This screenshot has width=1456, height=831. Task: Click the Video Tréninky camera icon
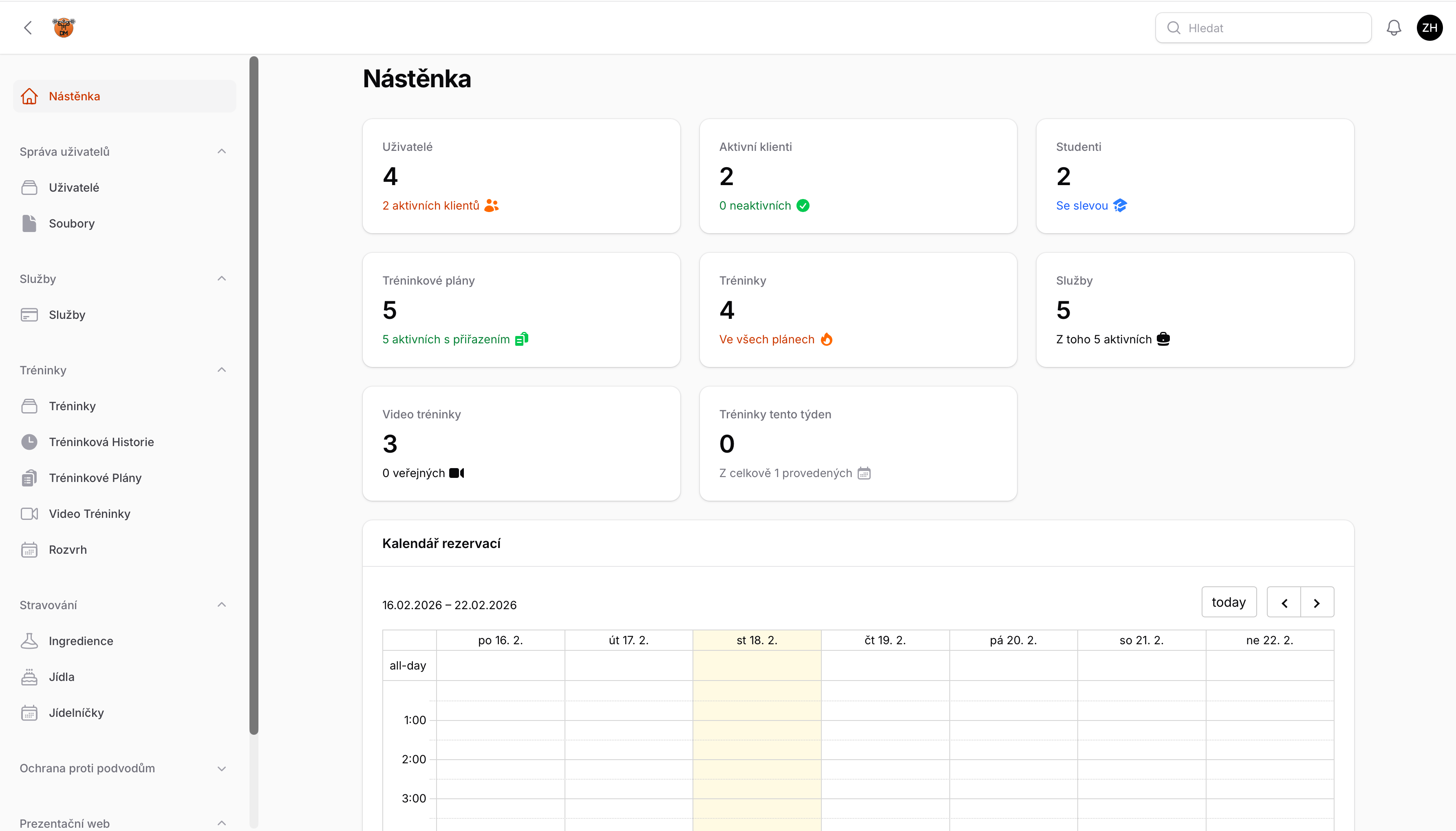pos(29,514)
